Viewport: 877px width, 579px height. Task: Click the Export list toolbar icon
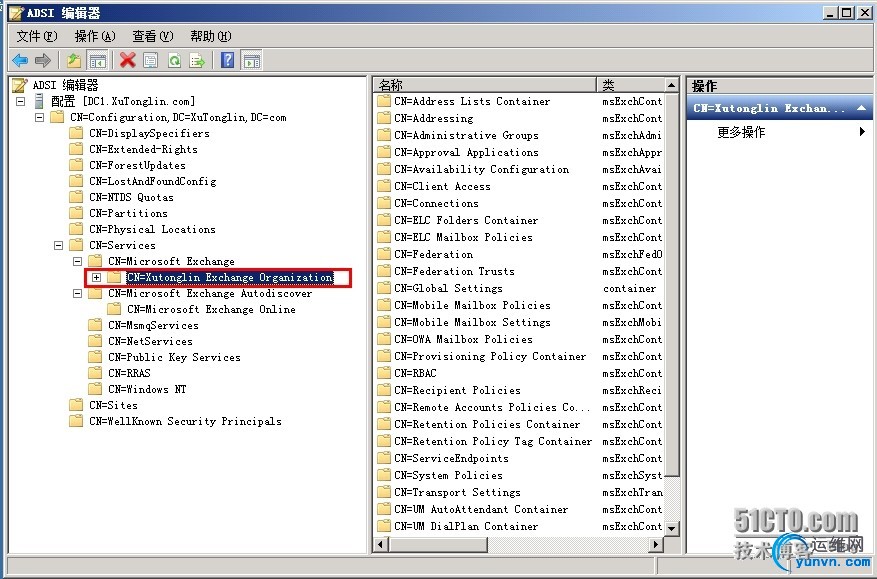click(197, 60)
